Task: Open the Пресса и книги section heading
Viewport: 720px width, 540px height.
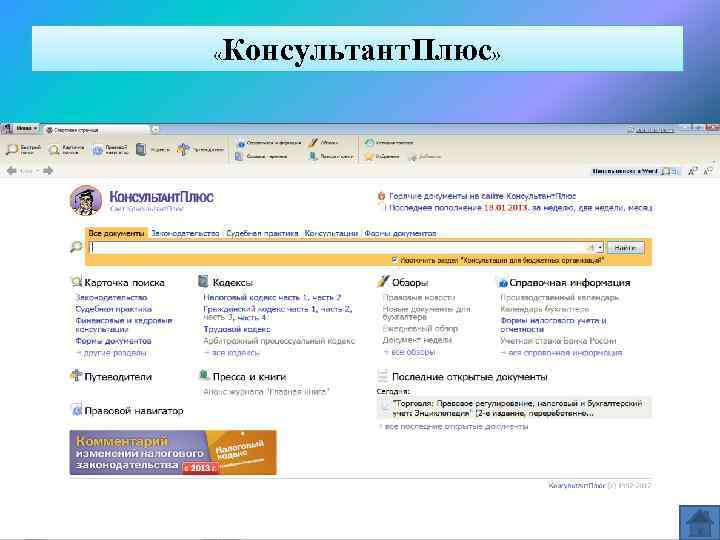Action: click(x=249, y=377)
